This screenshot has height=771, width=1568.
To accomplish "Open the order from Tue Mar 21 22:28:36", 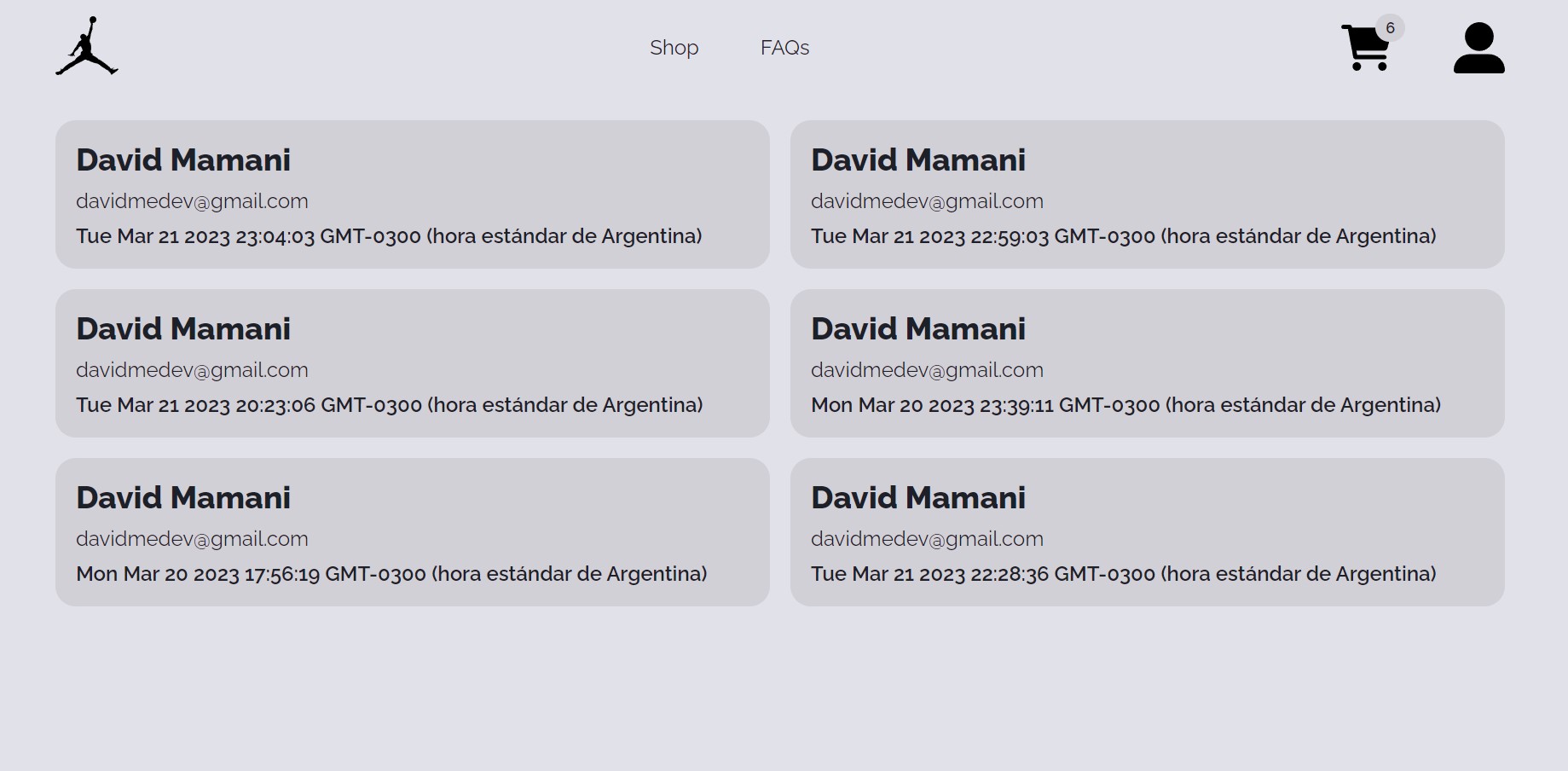I will 1123,574.
